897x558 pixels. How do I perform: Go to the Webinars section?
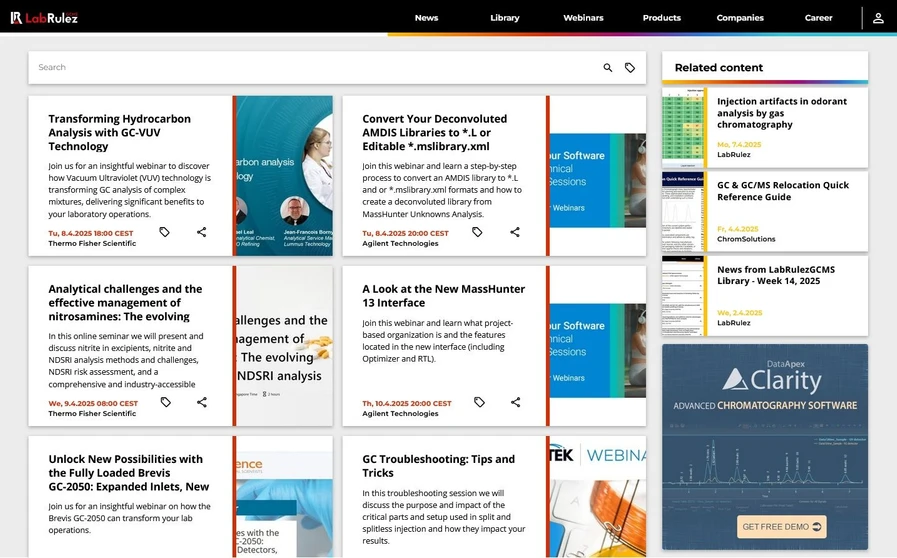point(583,18)
